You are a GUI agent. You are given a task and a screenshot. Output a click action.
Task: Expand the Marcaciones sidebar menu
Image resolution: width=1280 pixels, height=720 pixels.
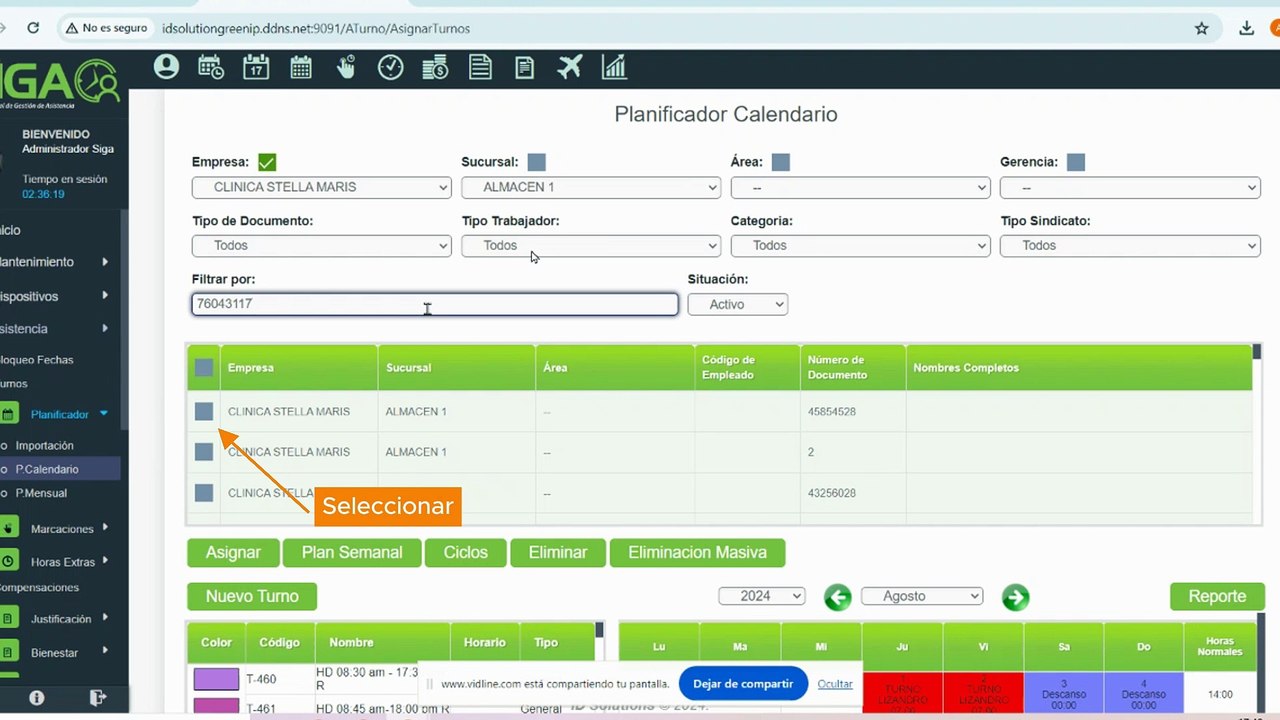click(105, 528)
